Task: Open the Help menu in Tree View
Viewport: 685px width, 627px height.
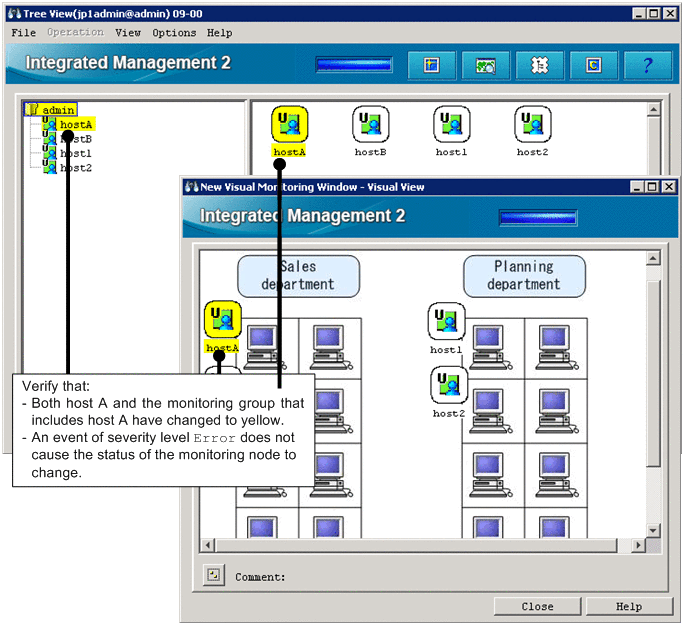Action: (x=219, y=33)
